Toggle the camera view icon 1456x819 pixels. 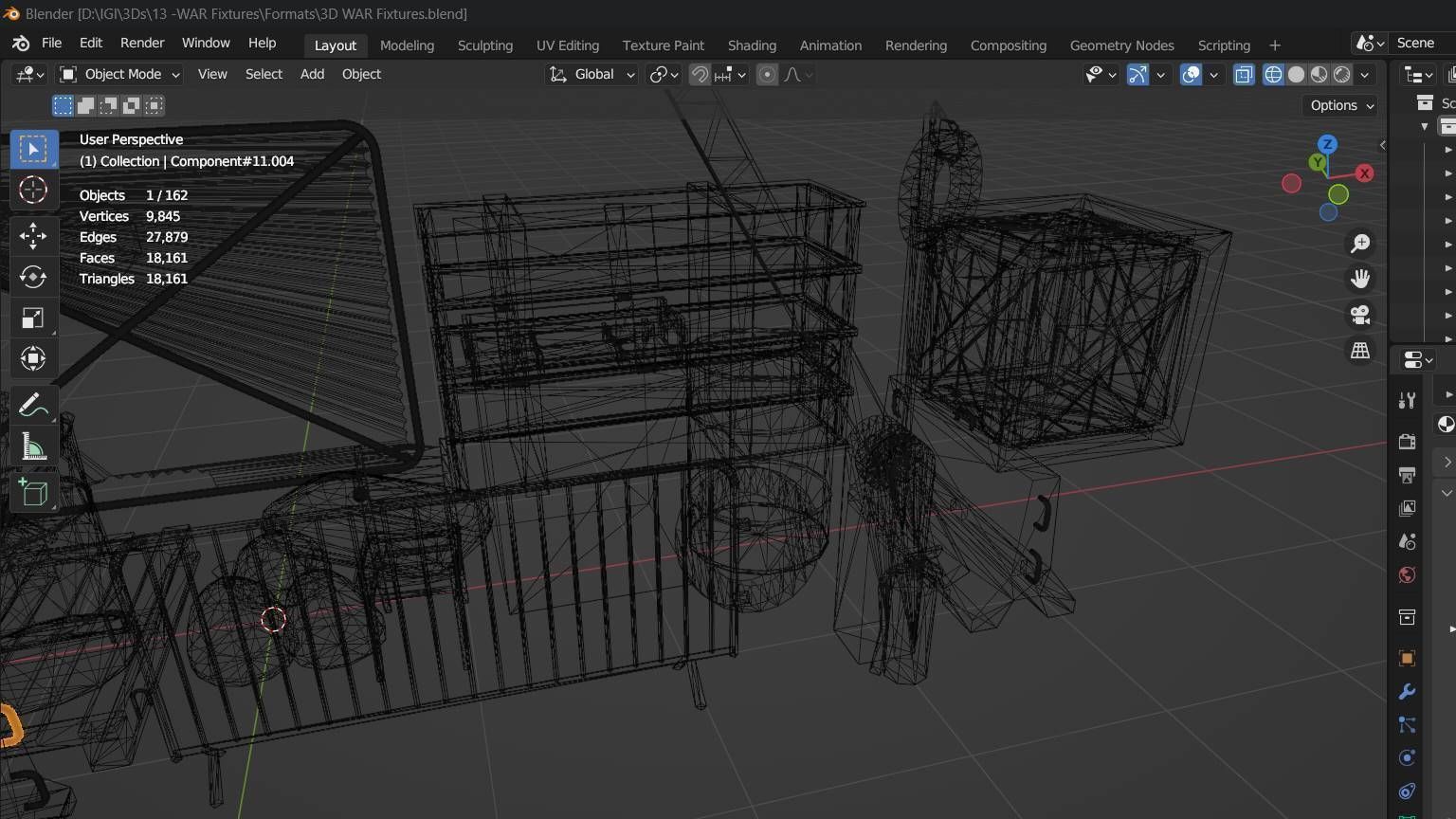click(1360, 315)
